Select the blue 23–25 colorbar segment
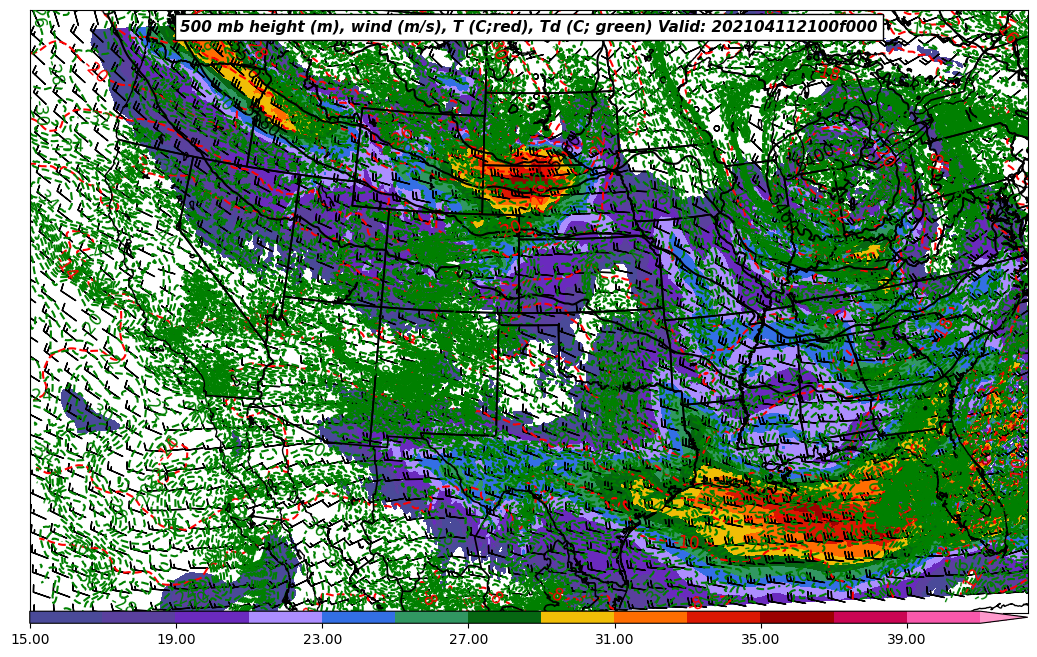This screenshot has height=657, width=1037. point(358,617)
